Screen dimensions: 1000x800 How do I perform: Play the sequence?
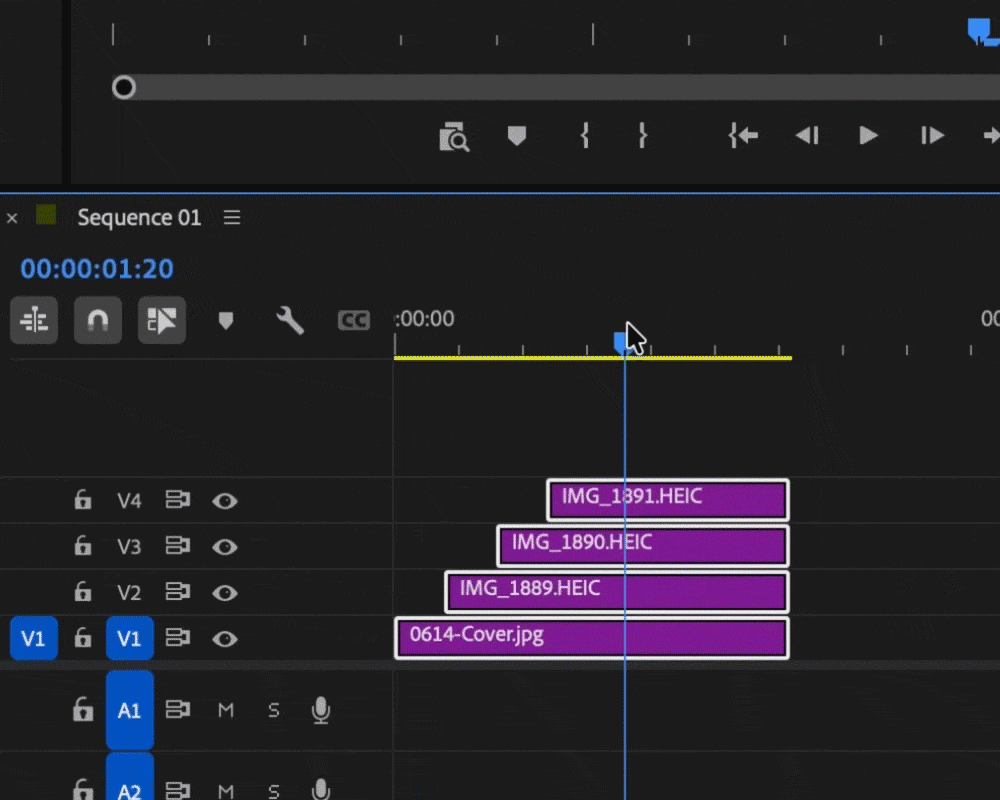pyautogui.click(x=868, y=135)
